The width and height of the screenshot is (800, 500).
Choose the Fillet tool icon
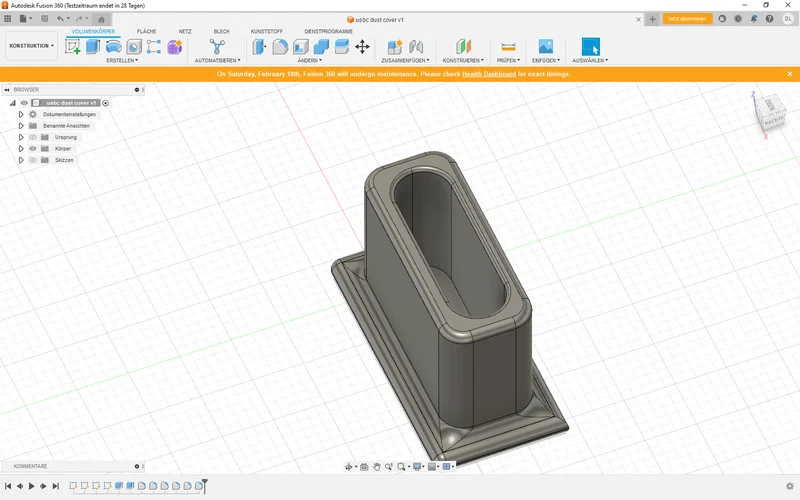[x=280, y=47]
